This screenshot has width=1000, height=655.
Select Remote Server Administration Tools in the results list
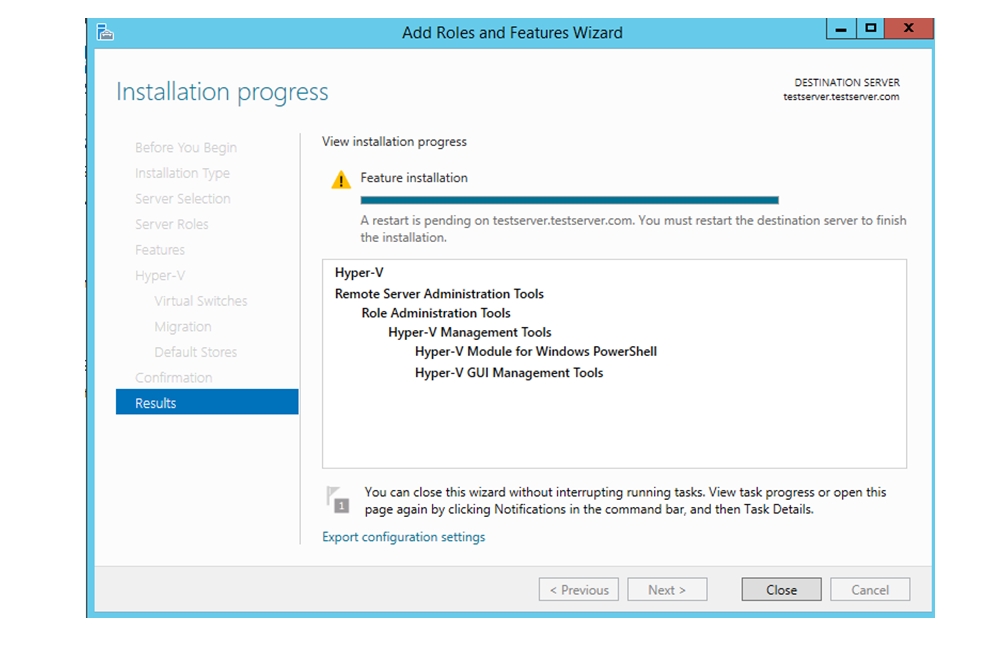[439, 294]
